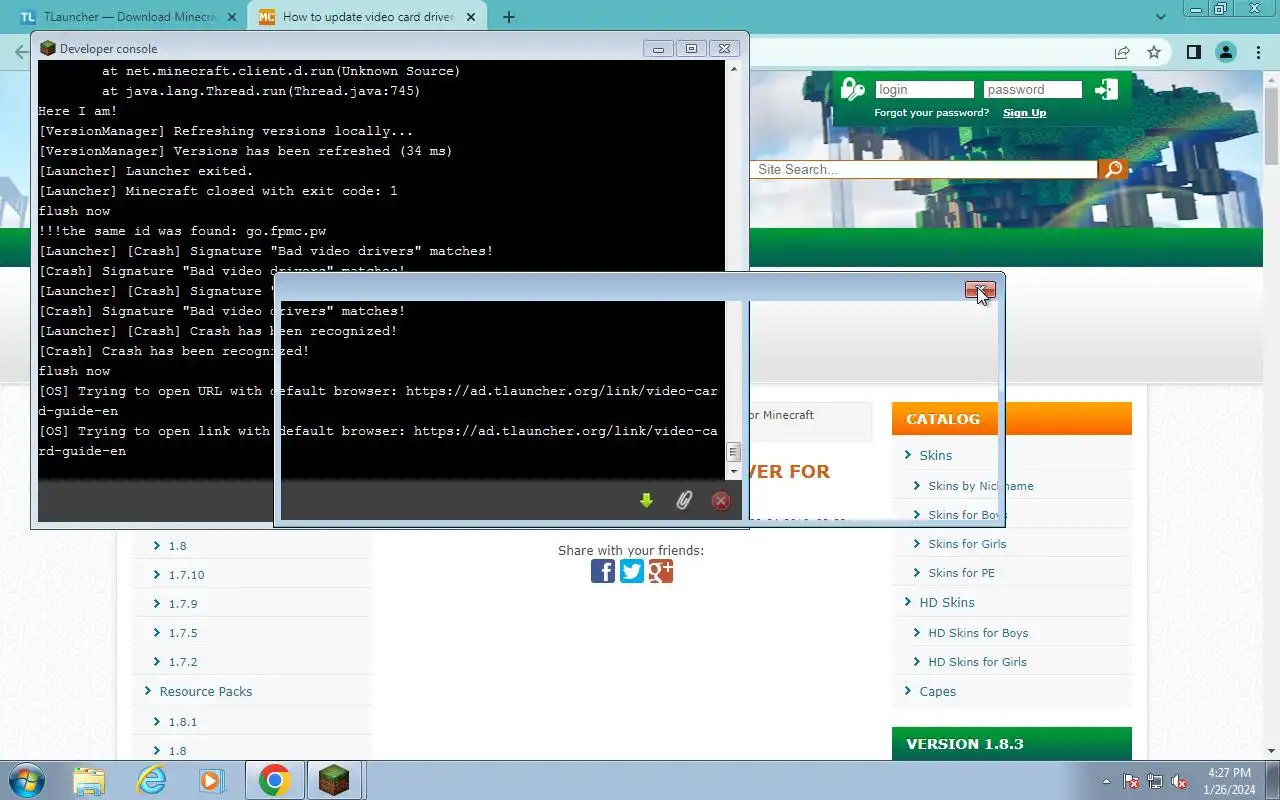This screenshot has height=800, width=1280.
Task: Focus the login input field
Action: click(x=924, y=89)
